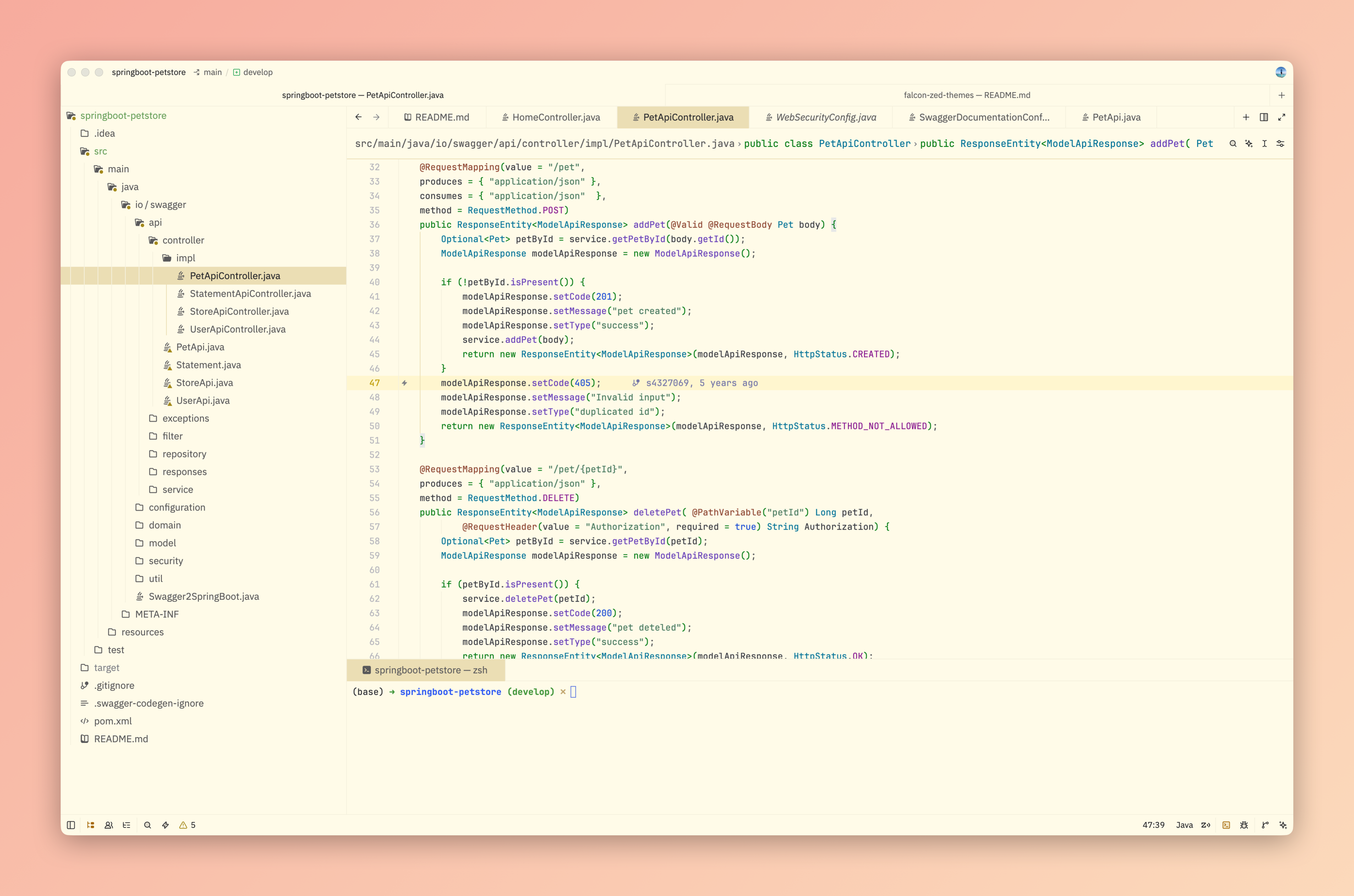
Task: Add a new window tab with the plus
Action: click(x=1281, y=95)
